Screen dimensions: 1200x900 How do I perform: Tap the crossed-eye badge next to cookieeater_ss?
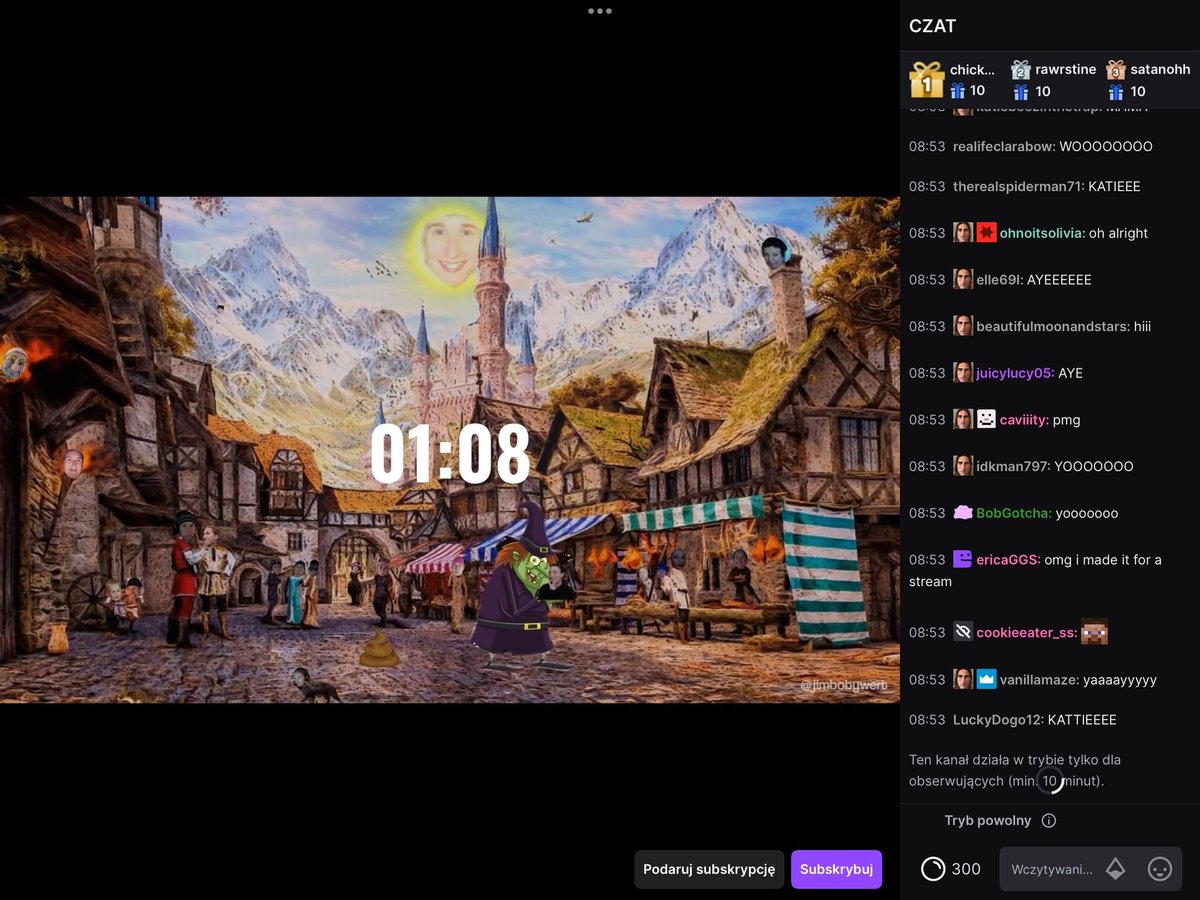click(963, 632)
